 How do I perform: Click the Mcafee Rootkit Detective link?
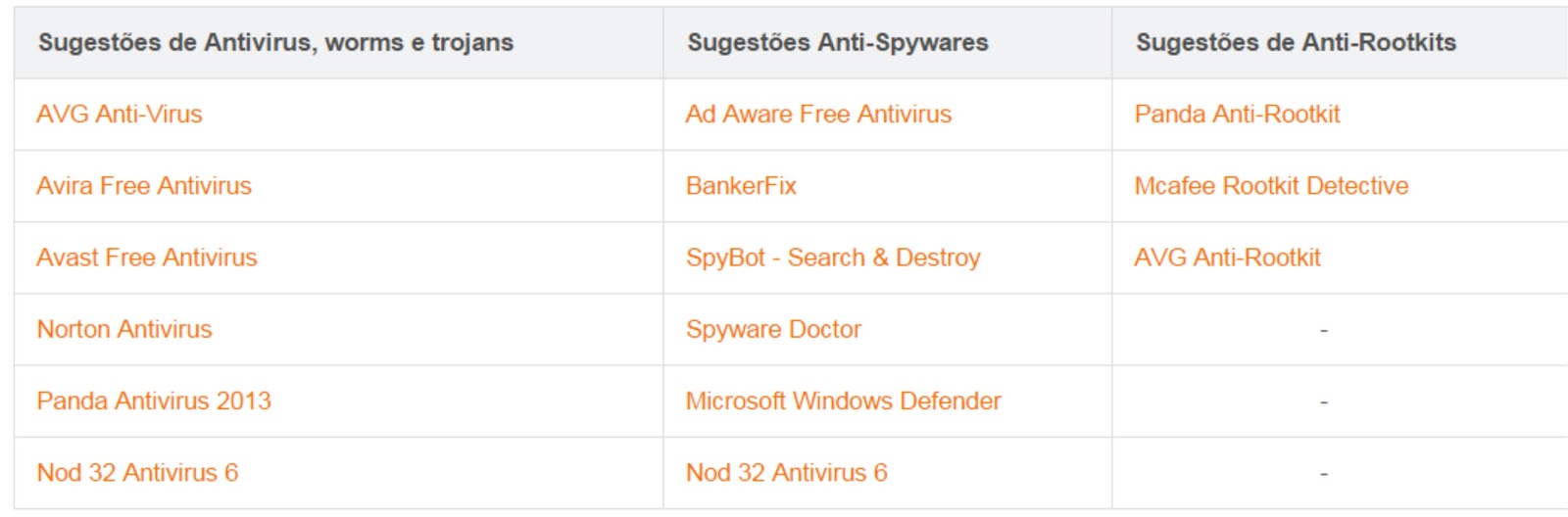(1271, 186)
